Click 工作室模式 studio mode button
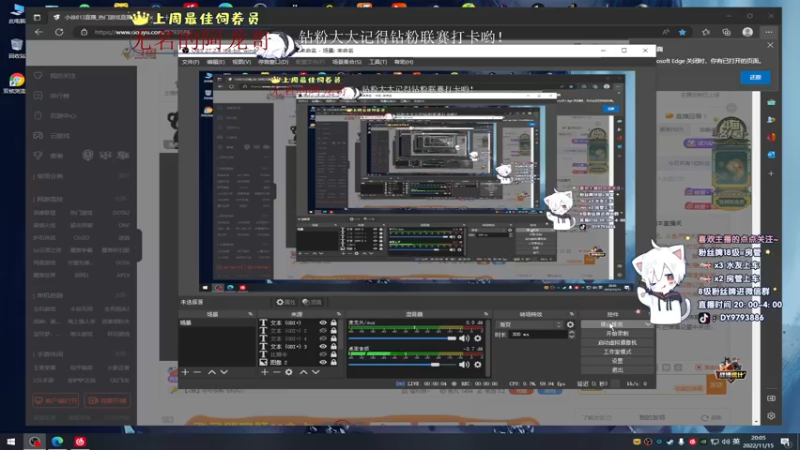This screenshot has width=800, height=450. 617,352
